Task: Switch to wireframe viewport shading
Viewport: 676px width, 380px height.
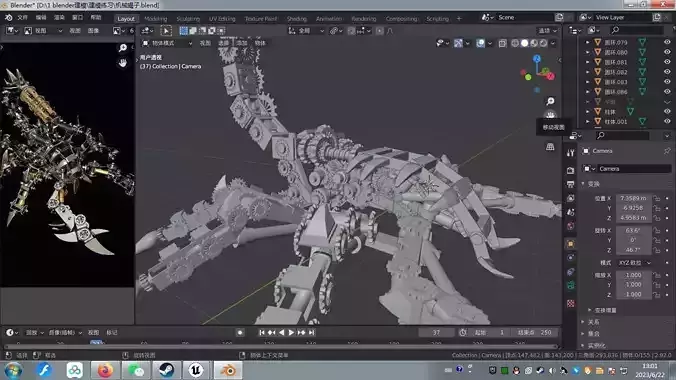Action: coord(515,43)
